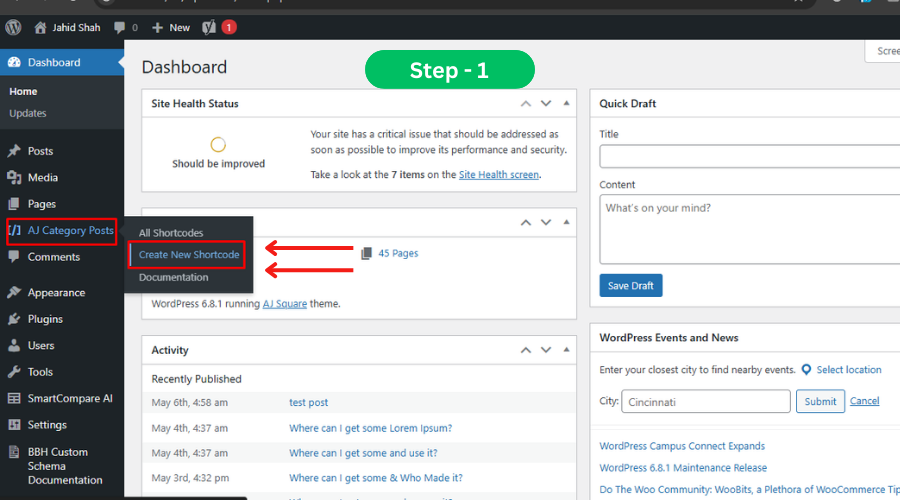The image size is (900, 500).
Task: Collapse the Activity panel
Action: coord(566,350)
